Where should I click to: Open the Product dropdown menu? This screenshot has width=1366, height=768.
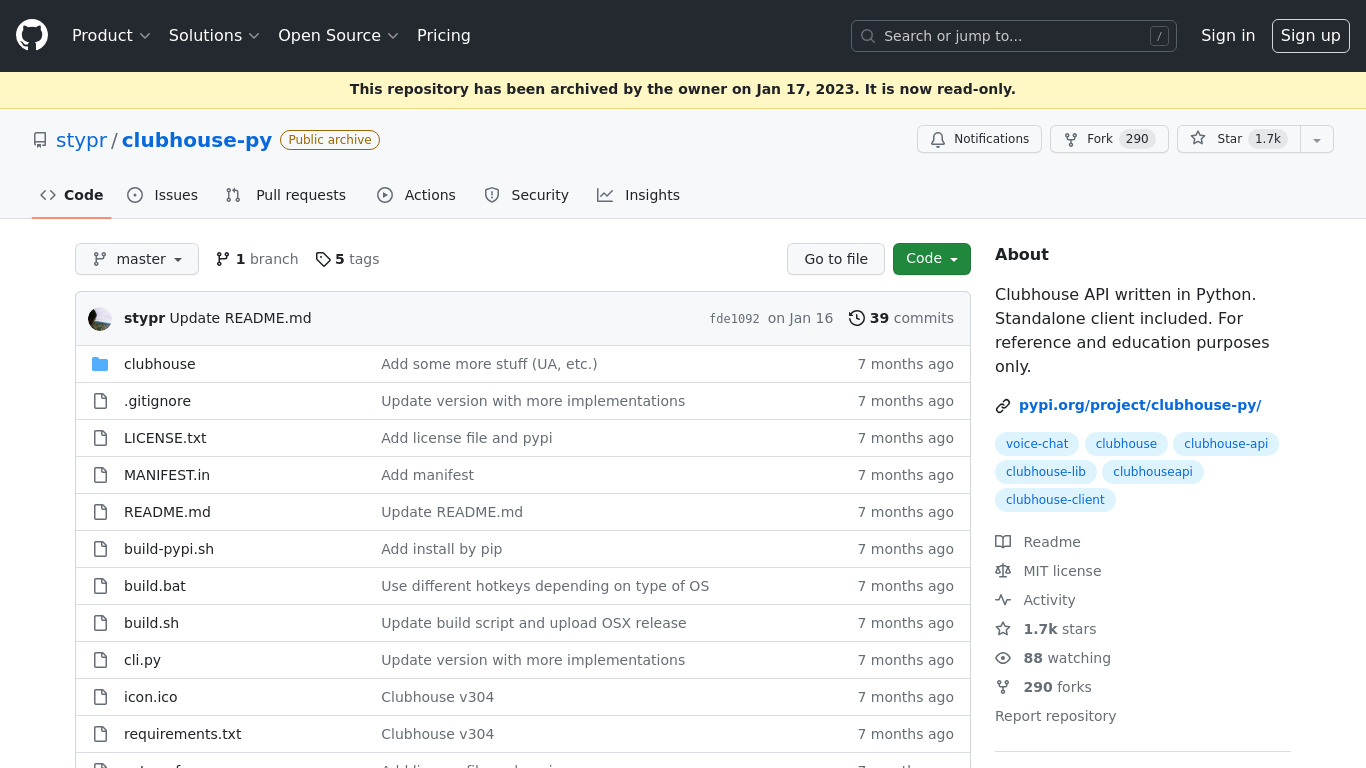pyautogui.click(x=111, y=35)
